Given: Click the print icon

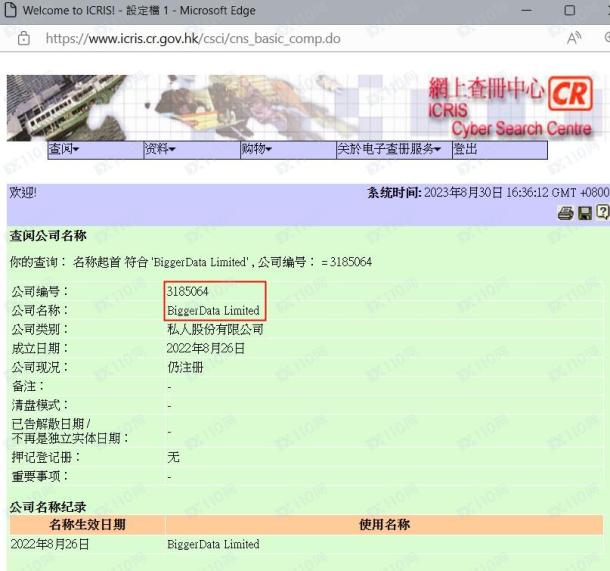Looking at the screenshot, I should [565, 213].
